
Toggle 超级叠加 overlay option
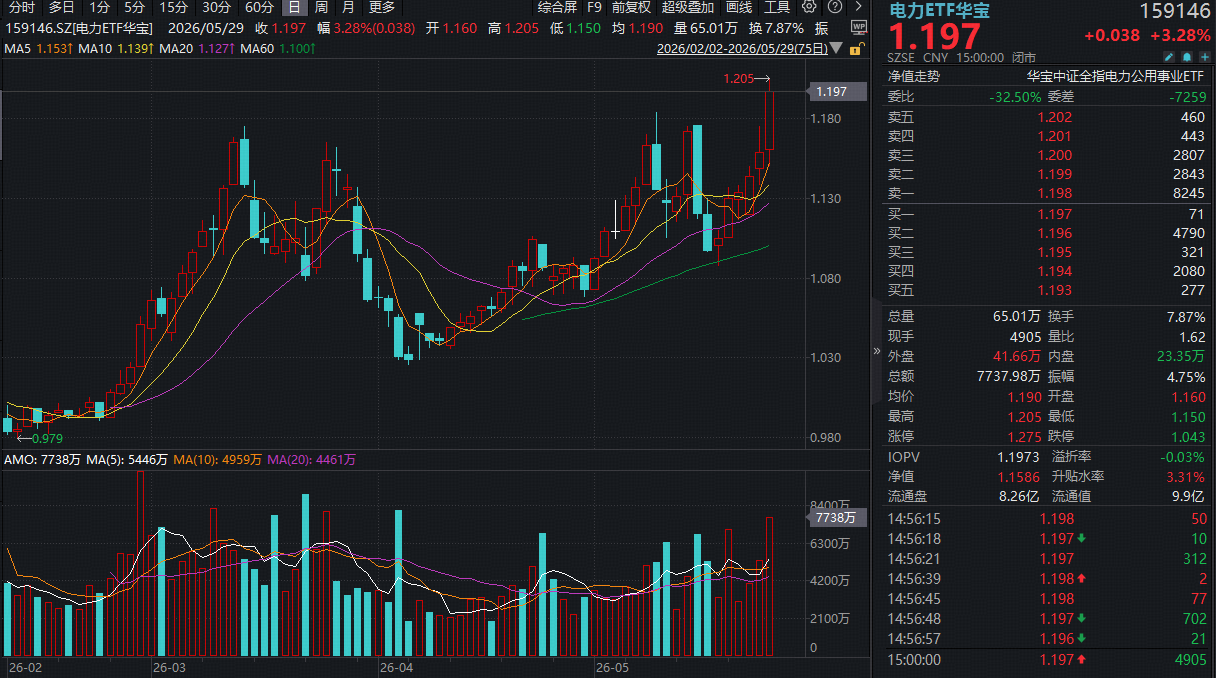689,7
